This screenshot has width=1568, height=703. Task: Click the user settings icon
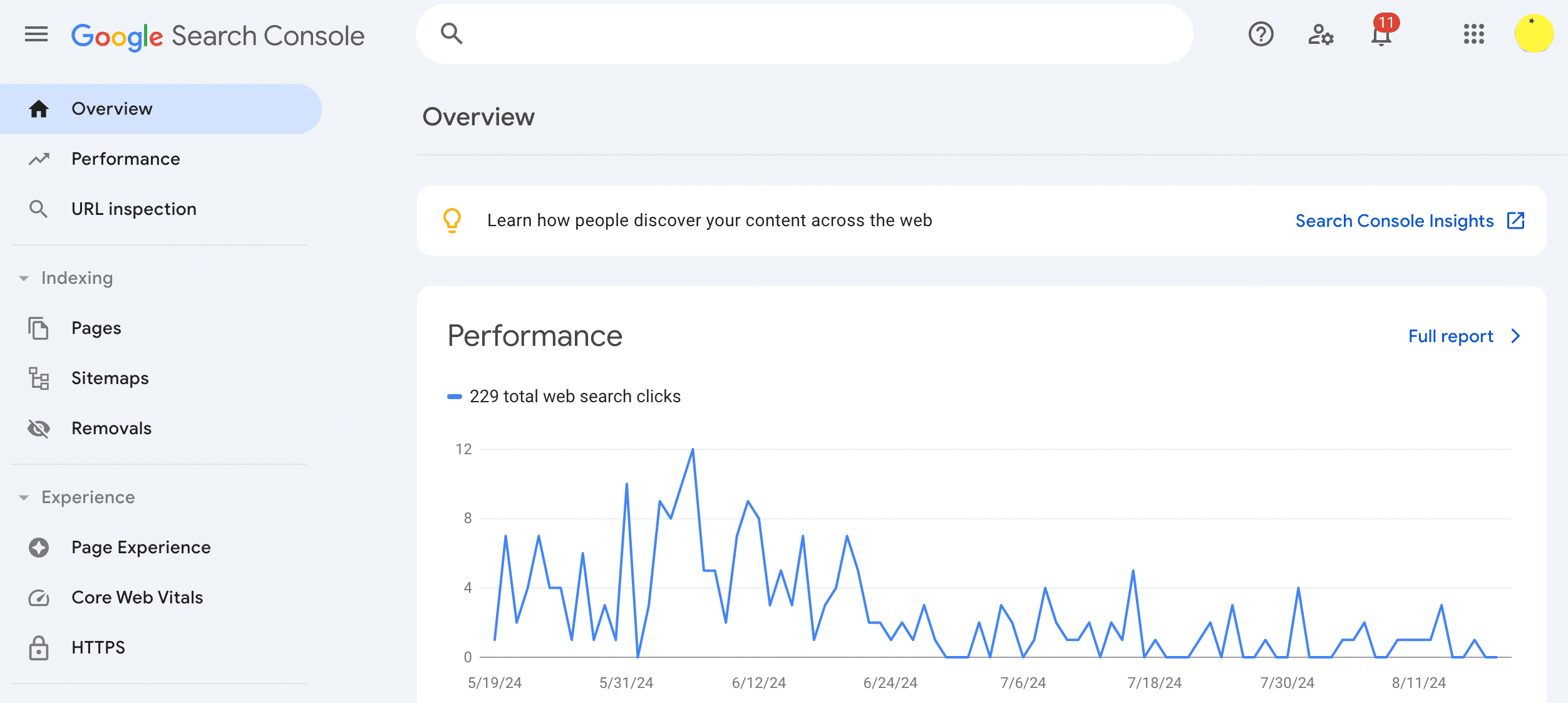click(x=1321, y=34)
